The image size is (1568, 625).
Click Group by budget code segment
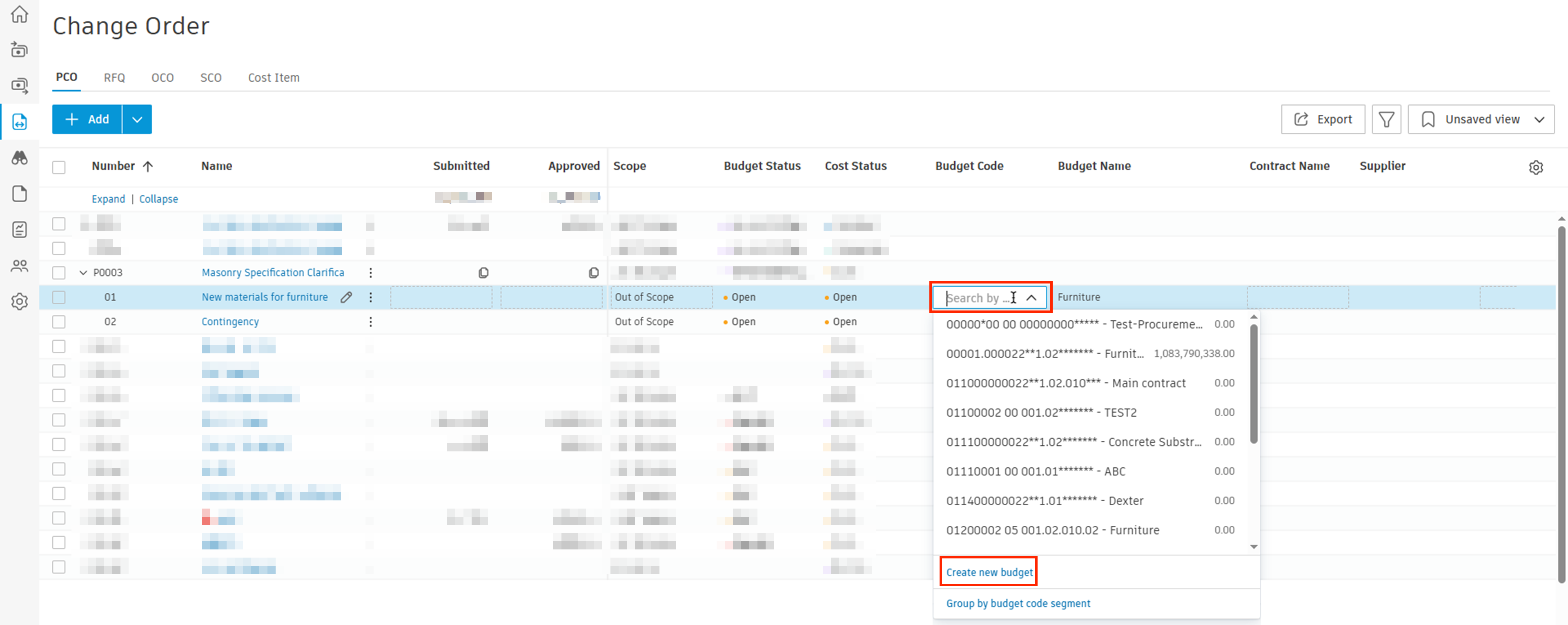(1018, 603)
